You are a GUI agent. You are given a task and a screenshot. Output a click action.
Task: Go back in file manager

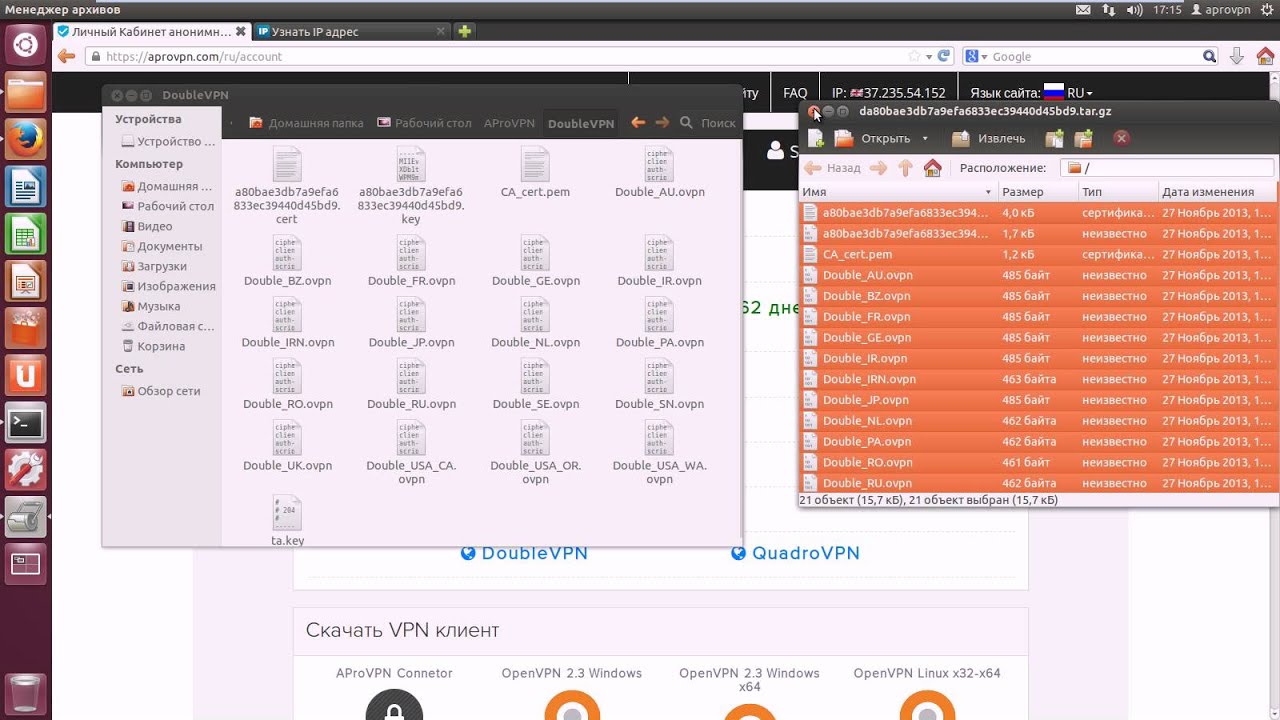pos(637,122)
